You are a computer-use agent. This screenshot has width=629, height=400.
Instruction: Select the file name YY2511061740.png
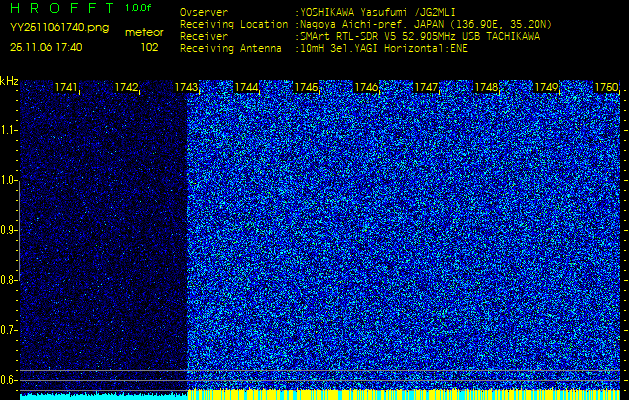point(59,28)
